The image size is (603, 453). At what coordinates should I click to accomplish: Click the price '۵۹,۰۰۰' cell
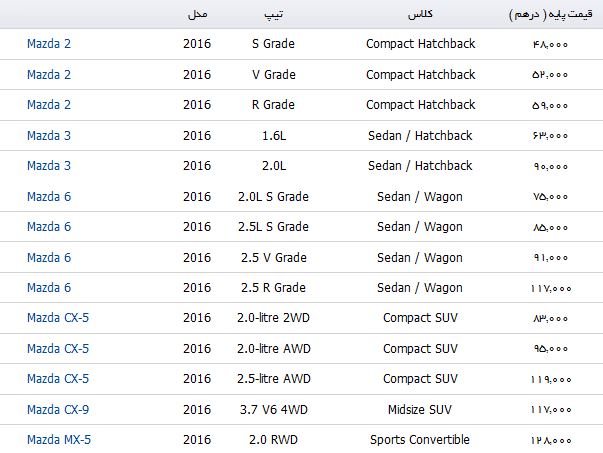click(x=550, y=105)
